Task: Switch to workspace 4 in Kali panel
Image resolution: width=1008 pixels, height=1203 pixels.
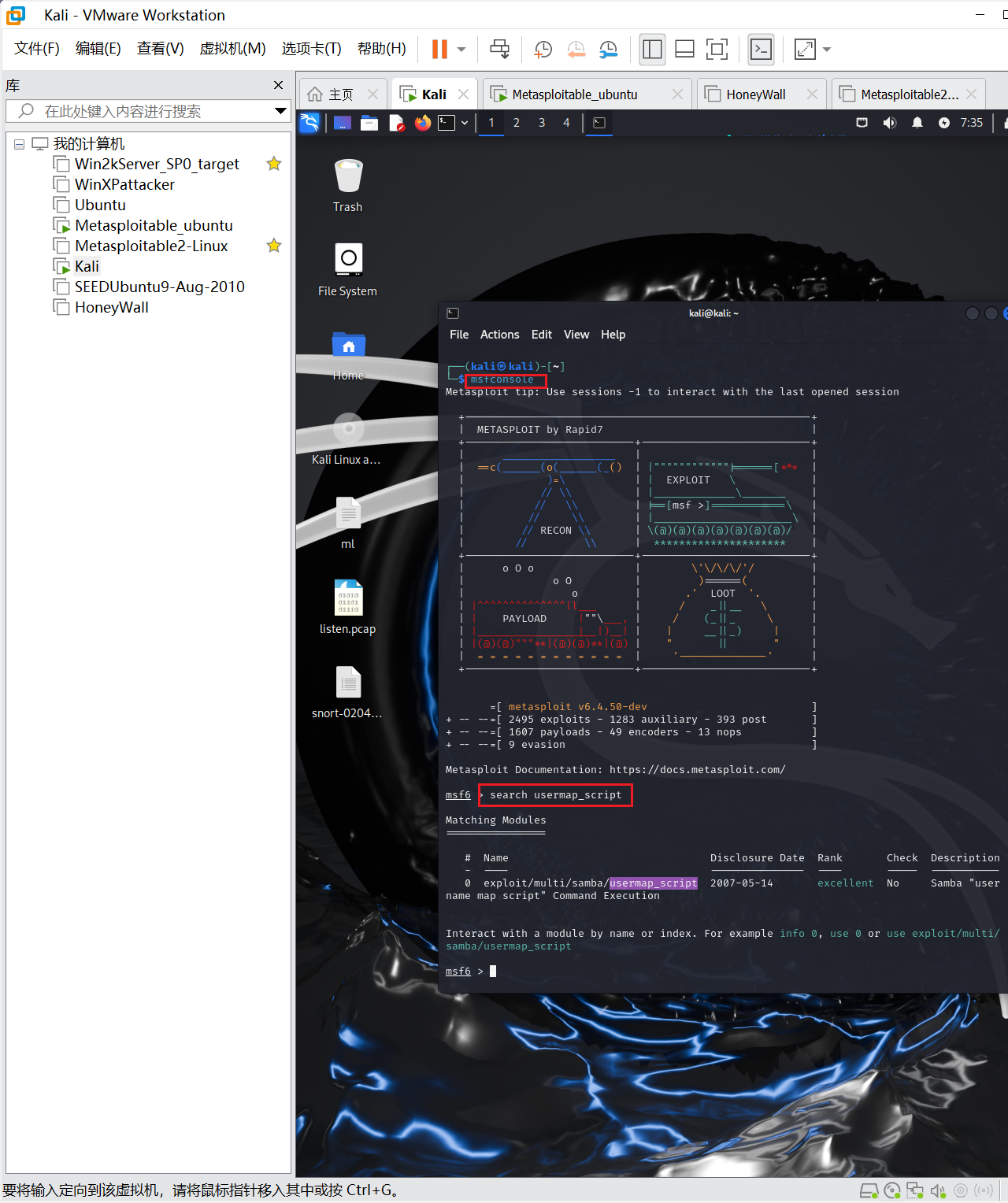Action: [566, 123]
